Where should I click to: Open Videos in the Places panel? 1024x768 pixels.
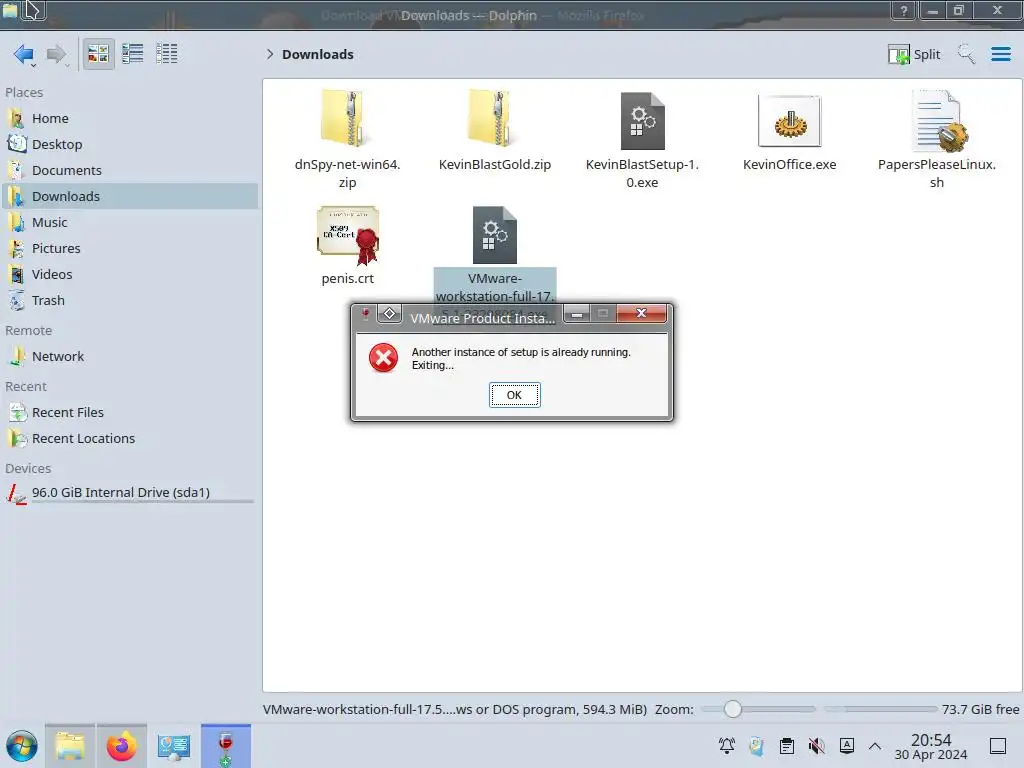(129, 274)
